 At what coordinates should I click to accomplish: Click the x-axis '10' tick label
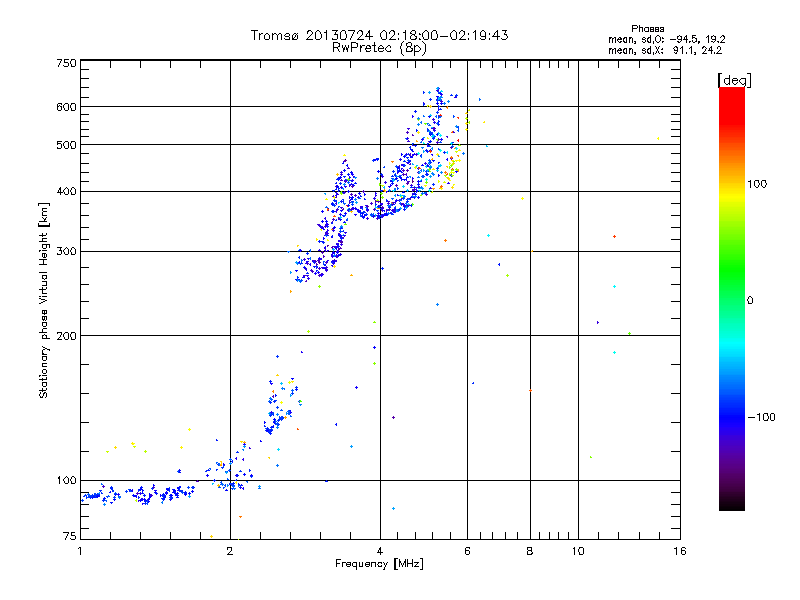578,551
